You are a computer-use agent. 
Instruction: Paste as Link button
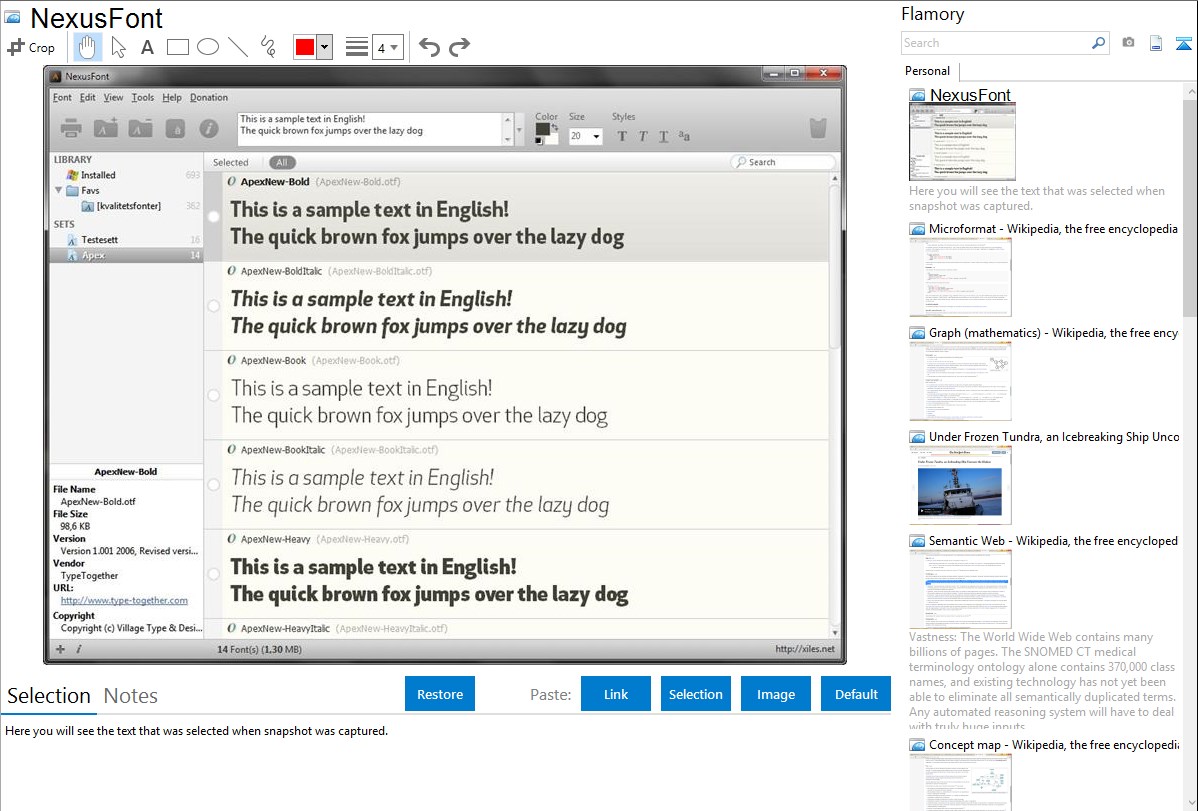click(x=616, y=694)
